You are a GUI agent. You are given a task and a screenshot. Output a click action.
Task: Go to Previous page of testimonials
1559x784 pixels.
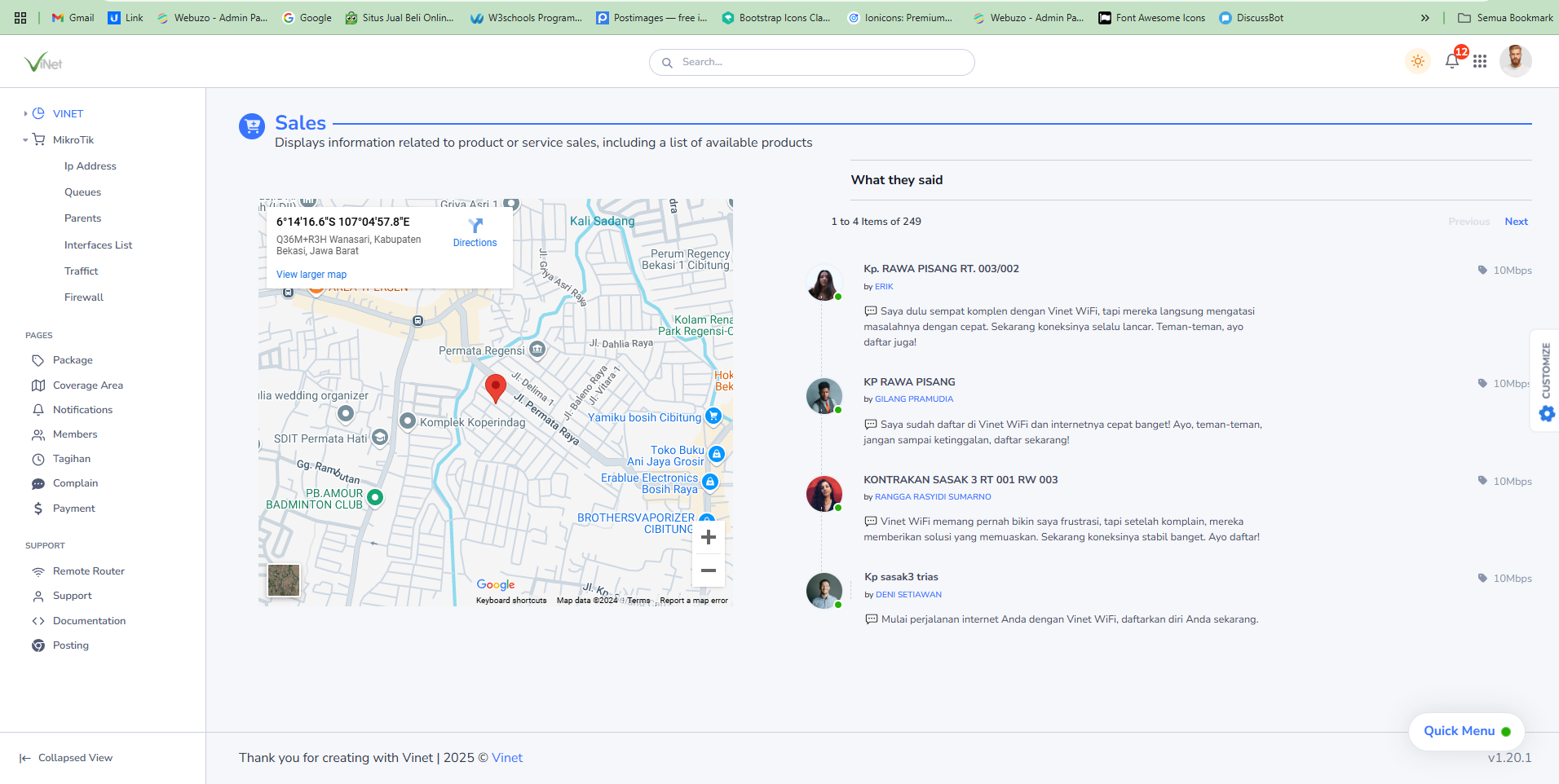click(1468, 222)
